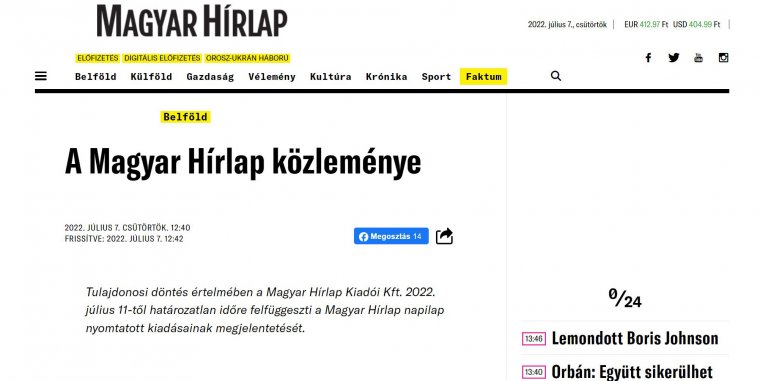The width and height of the screenshot is (760, 381).
Task: Click the article share arrow icon
Action: 444,236
